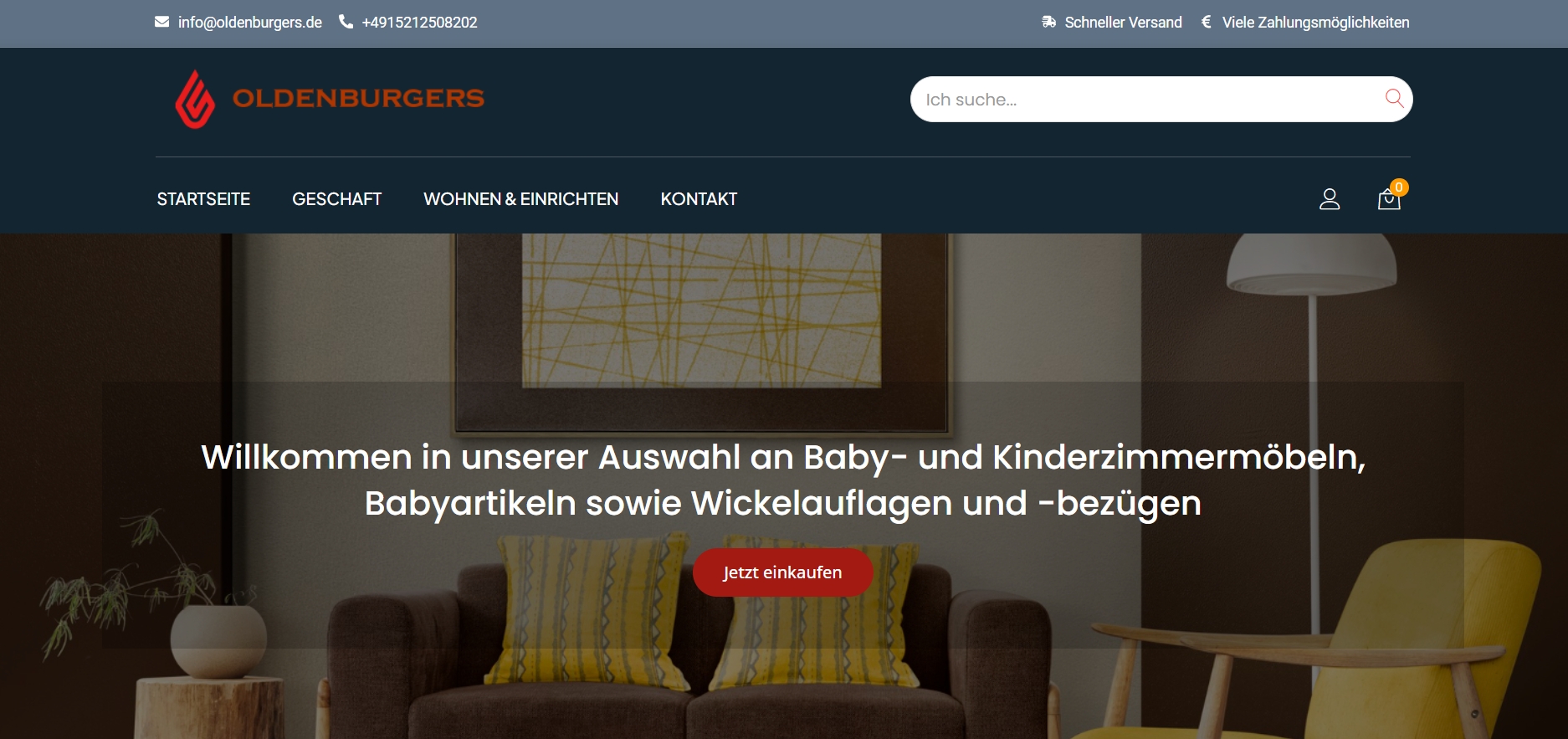Open WOHNEN & EINRICHTEN menu
Image resolution: width=1568 pixels, height=739 pixels.
(x=521, y=199)
